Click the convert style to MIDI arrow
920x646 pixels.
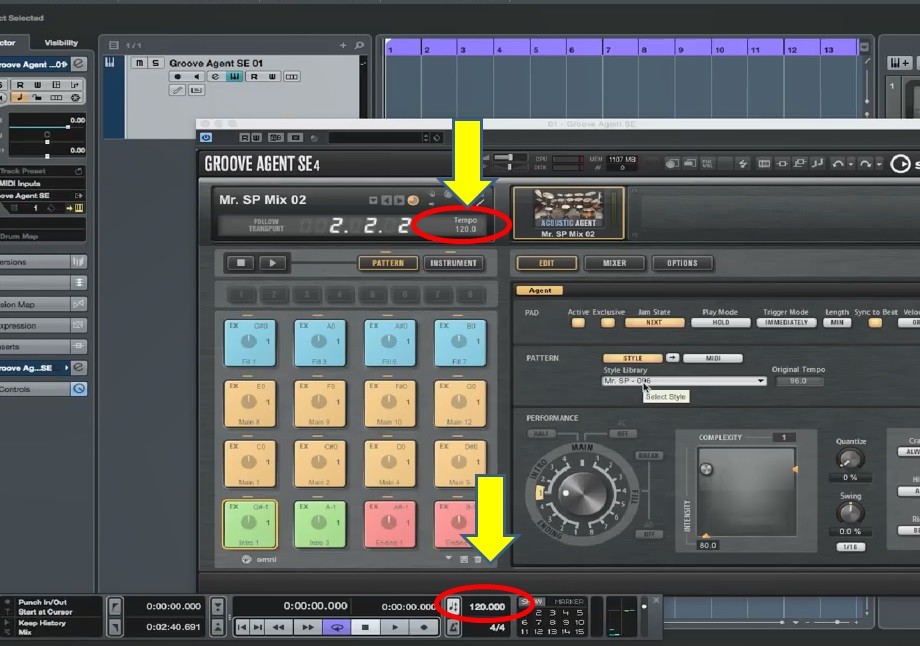click(x=672, y=357)
